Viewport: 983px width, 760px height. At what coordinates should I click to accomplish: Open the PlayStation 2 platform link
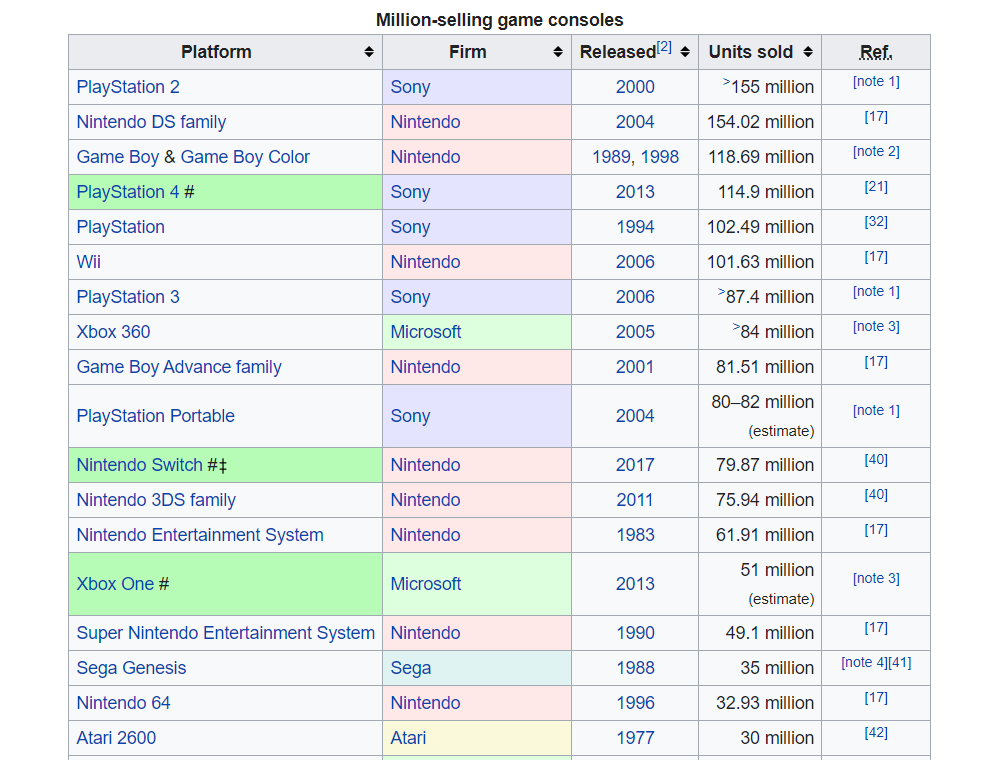(x=128, y=87)
